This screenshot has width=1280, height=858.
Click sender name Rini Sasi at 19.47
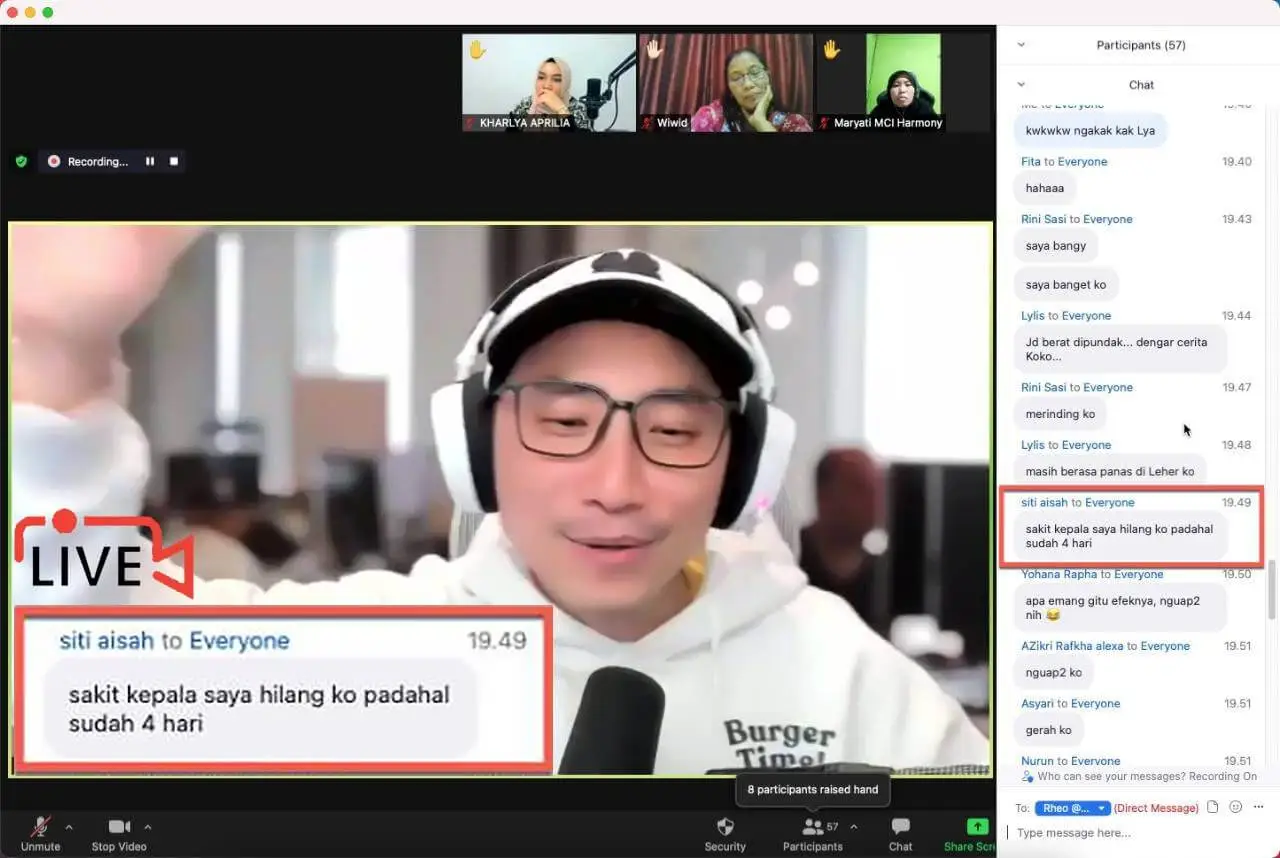(x=1044, y=387)
